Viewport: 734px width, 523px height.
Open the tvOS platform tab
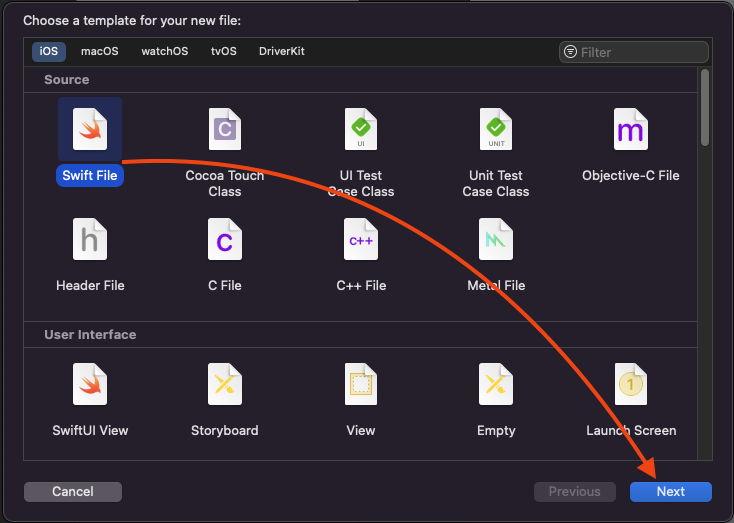[224, 51]
